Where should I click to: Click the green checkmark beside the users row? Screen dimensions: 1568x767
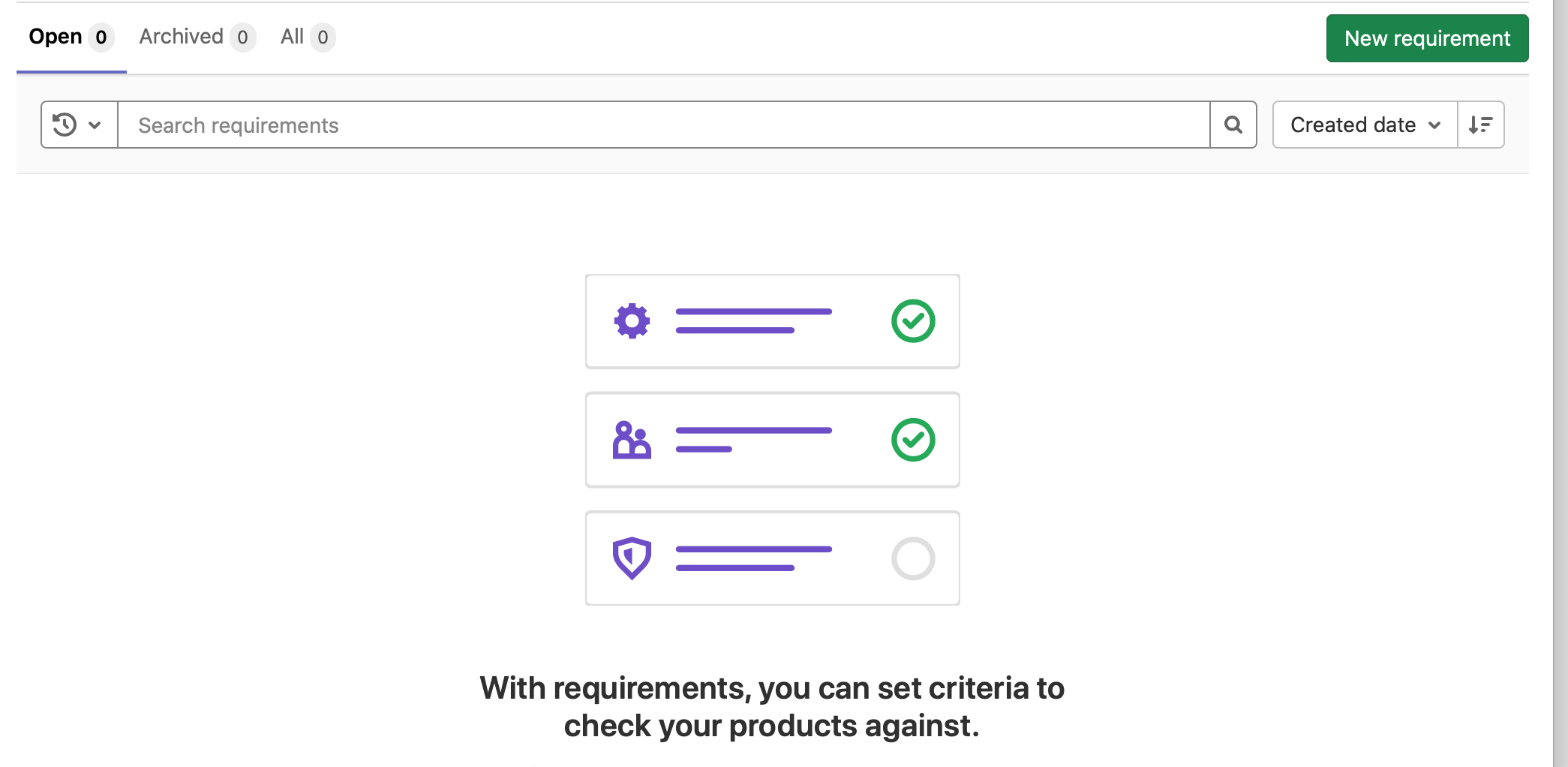point(913,440)
